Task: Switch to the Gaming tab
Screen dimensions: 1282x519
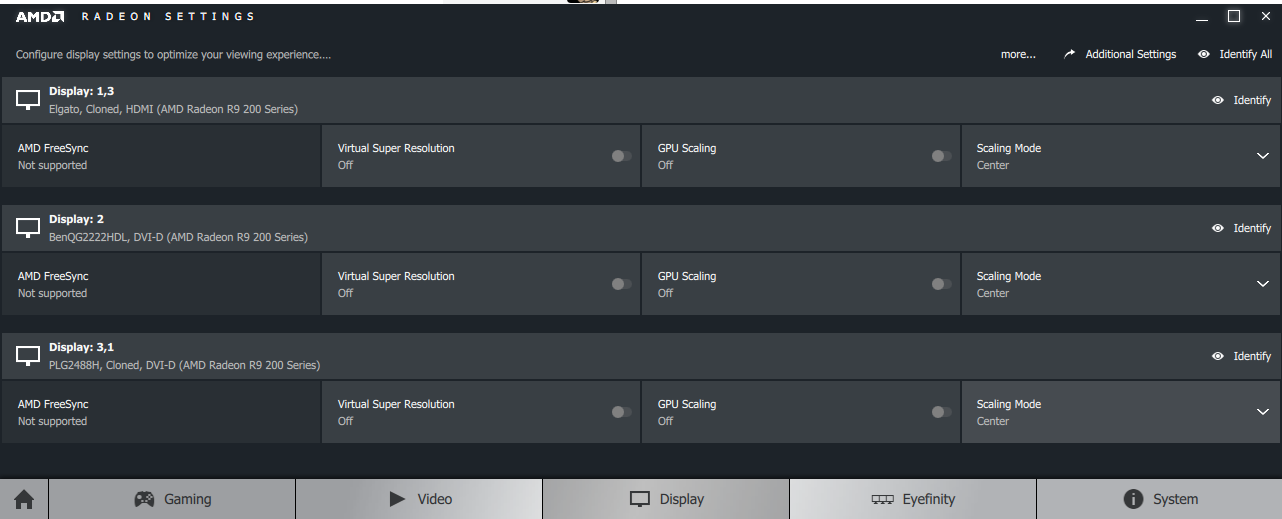Action: 172,499
